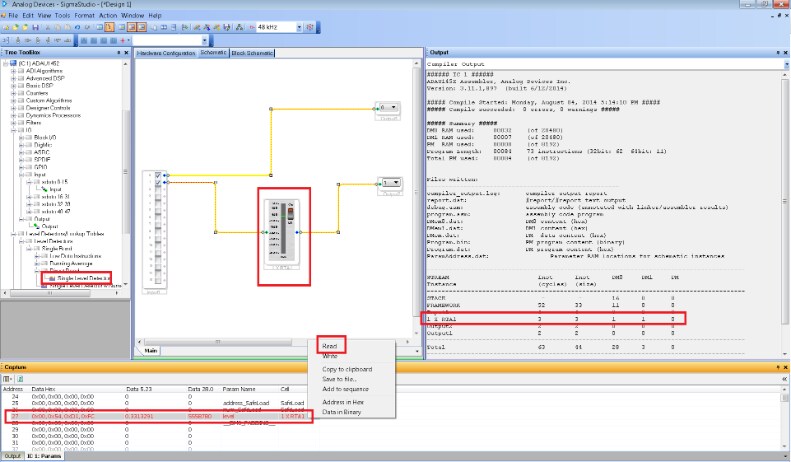Select Custom Algorithms tree item
This screenshot has height=462, width=791.
tap(49, 100)
